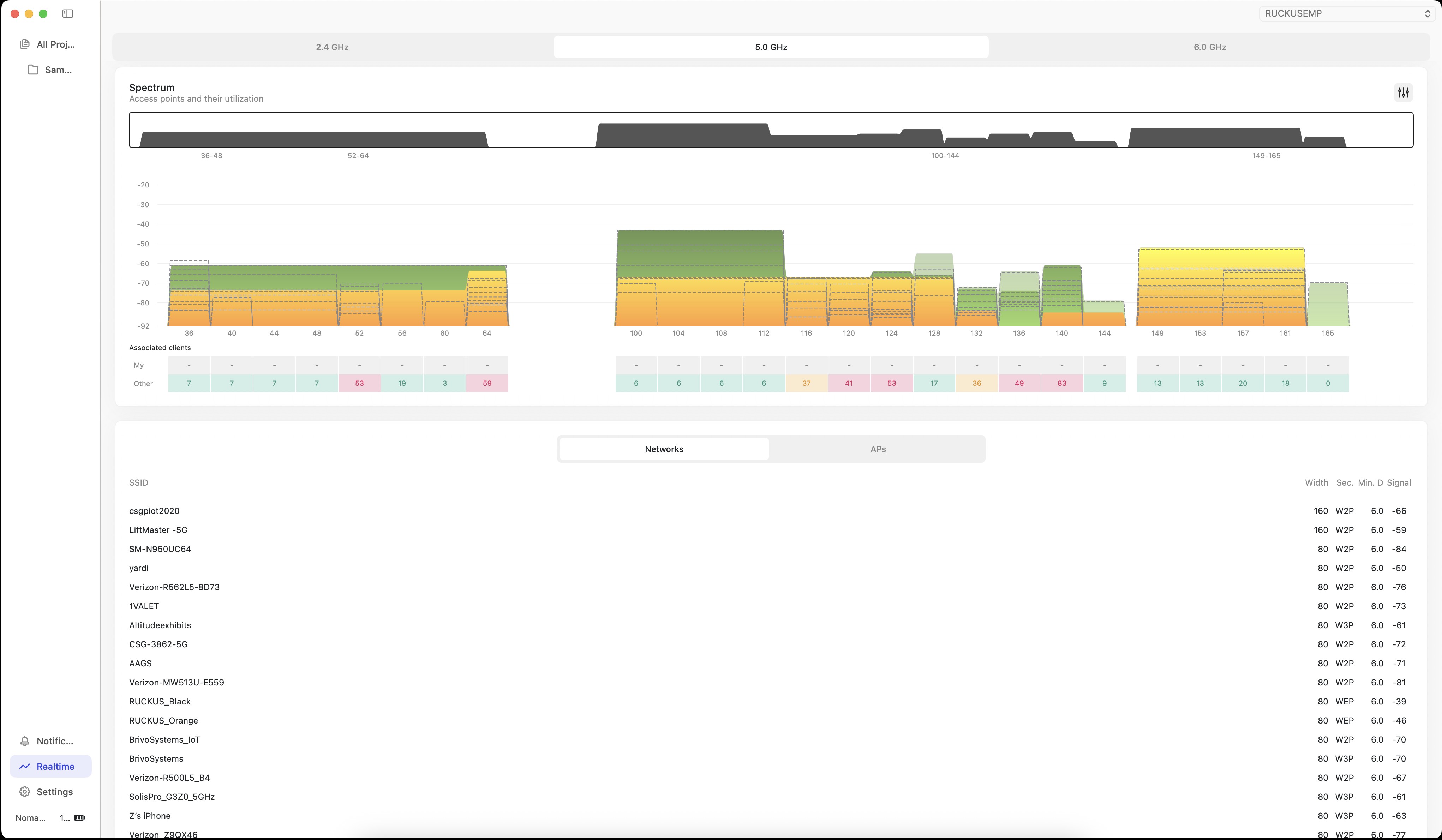Click the Sample project folder icon

(x=33, y=70)
